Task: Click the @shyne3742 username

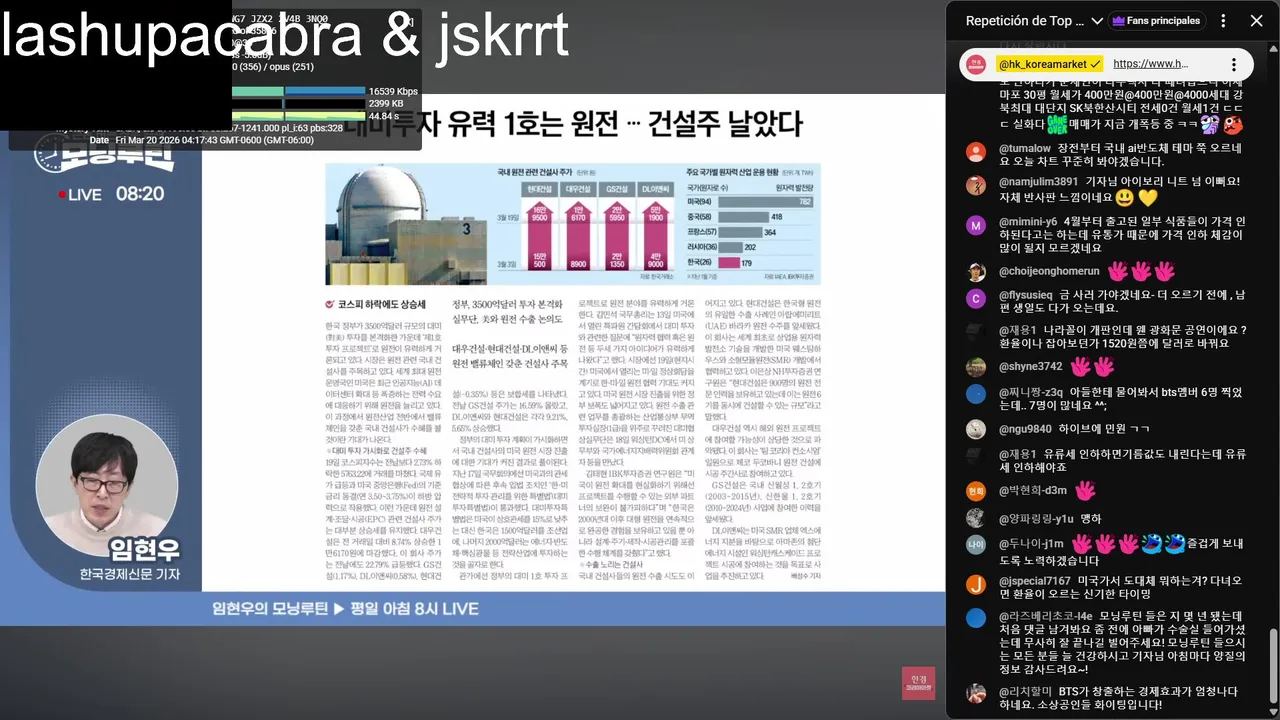Action: point(1031,367)
